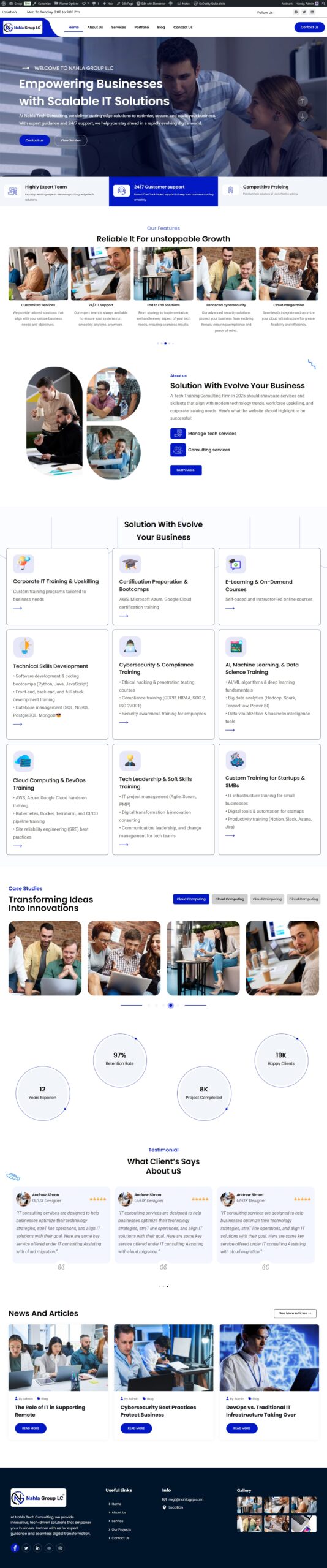327x1568 pixels.
Task: Click the Facebook icon in footer
Action: (x=15, y=1548)
